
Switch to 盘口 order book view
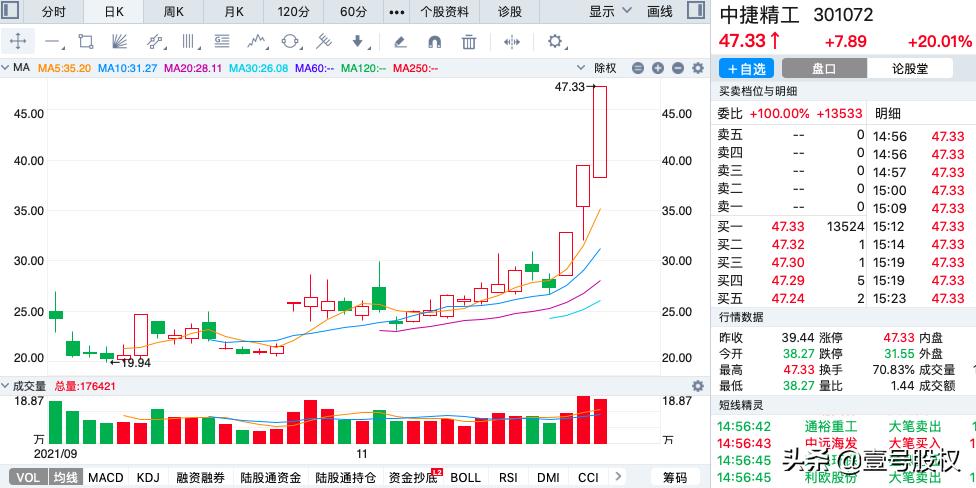pos(824,68)
